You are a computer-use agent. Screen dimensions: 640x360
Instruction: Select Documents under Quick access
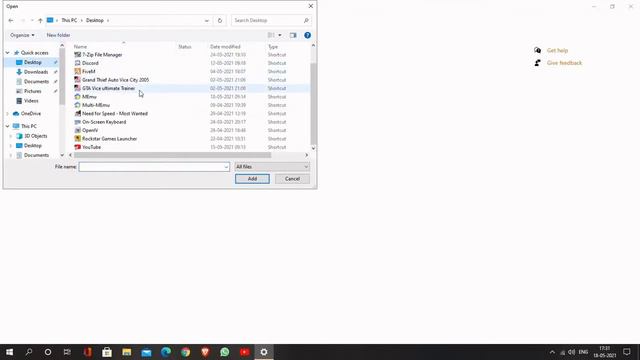coord(36,82)
